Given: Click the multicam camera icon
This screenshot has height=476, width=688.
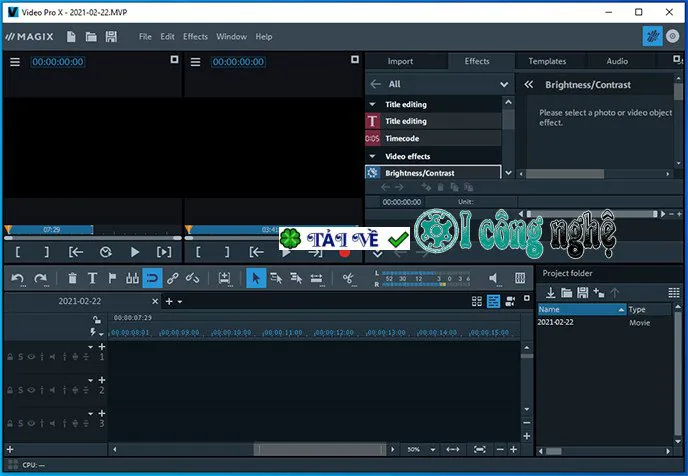Looking at the screenshot, I should (510, 301).
